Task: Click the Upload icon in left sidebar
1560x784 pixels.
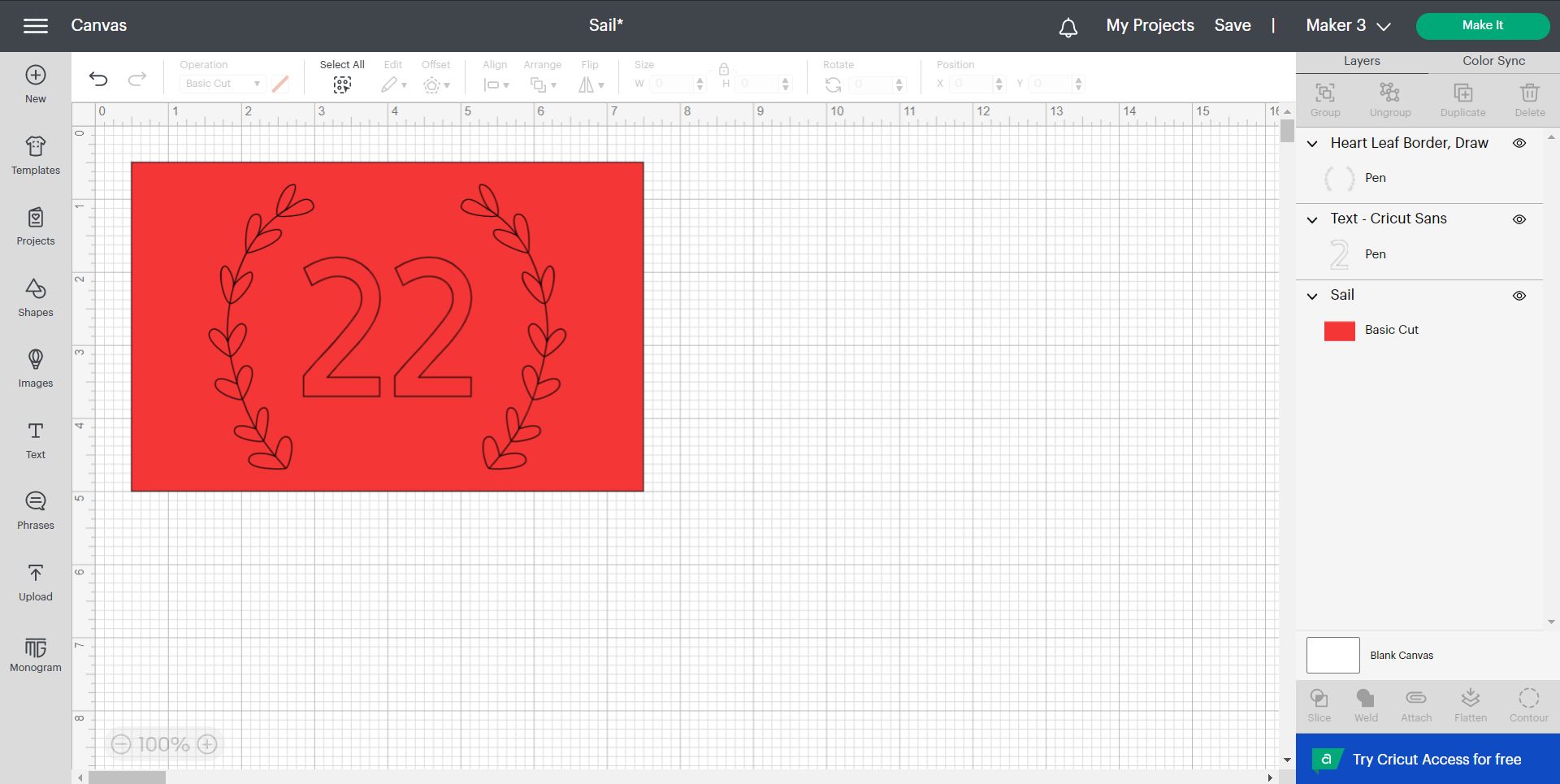Action: click(35, 583)
